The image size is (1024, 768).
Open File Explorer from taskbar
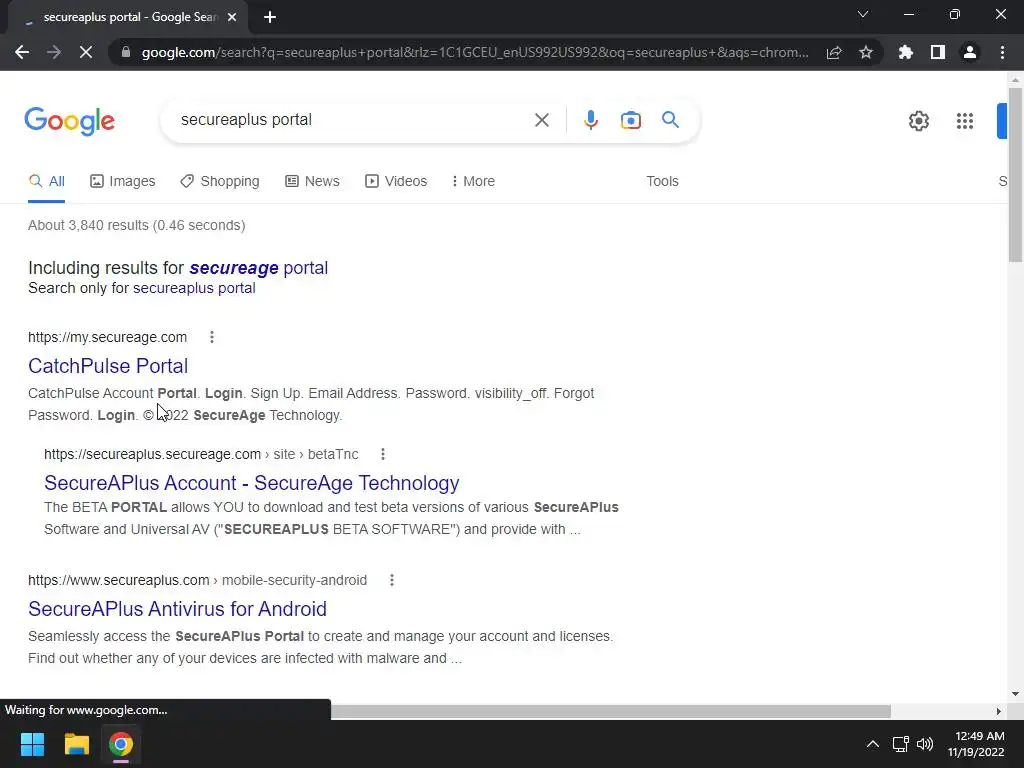tap(76, 744)
